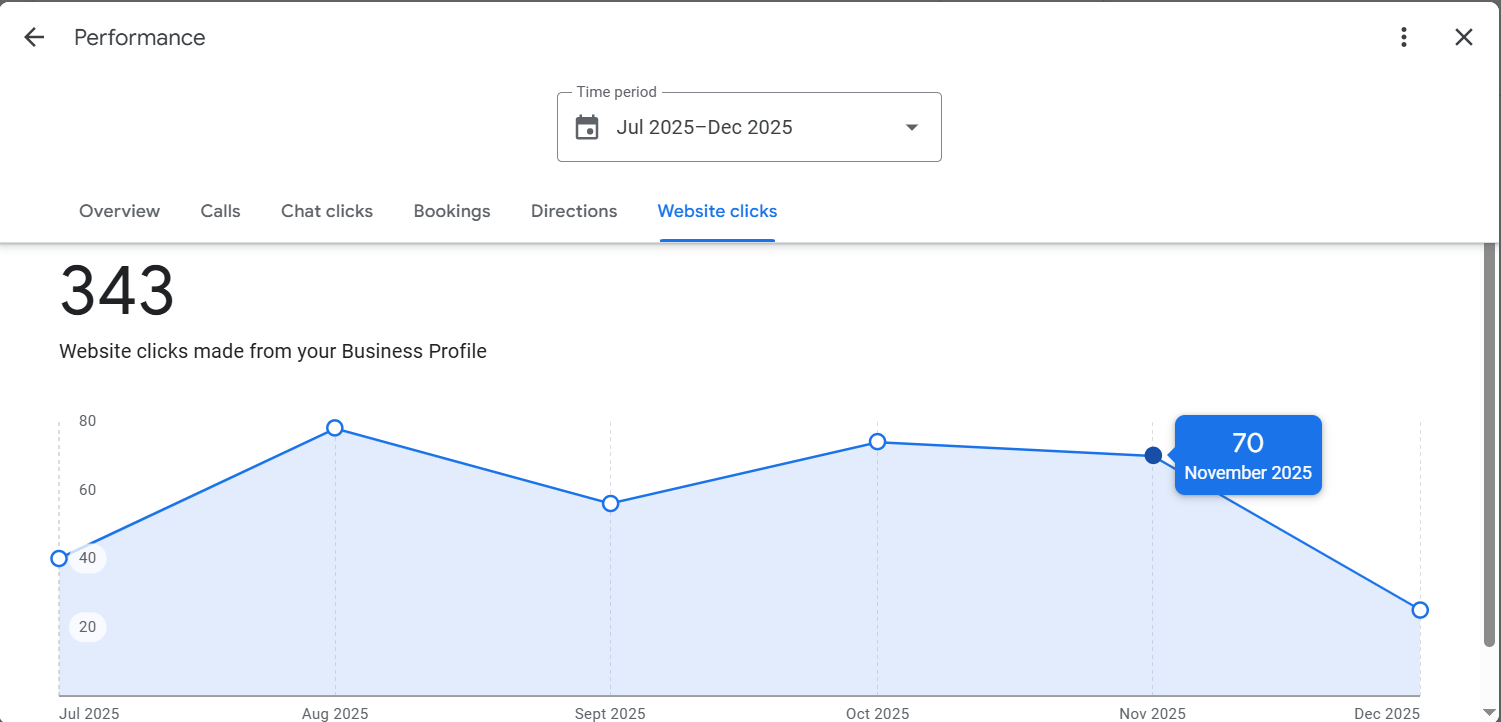The height and width of the screenshot is (722, 1501).
Task: Click the Sept 2025 chart data point
Action: [x=610, y=503]
